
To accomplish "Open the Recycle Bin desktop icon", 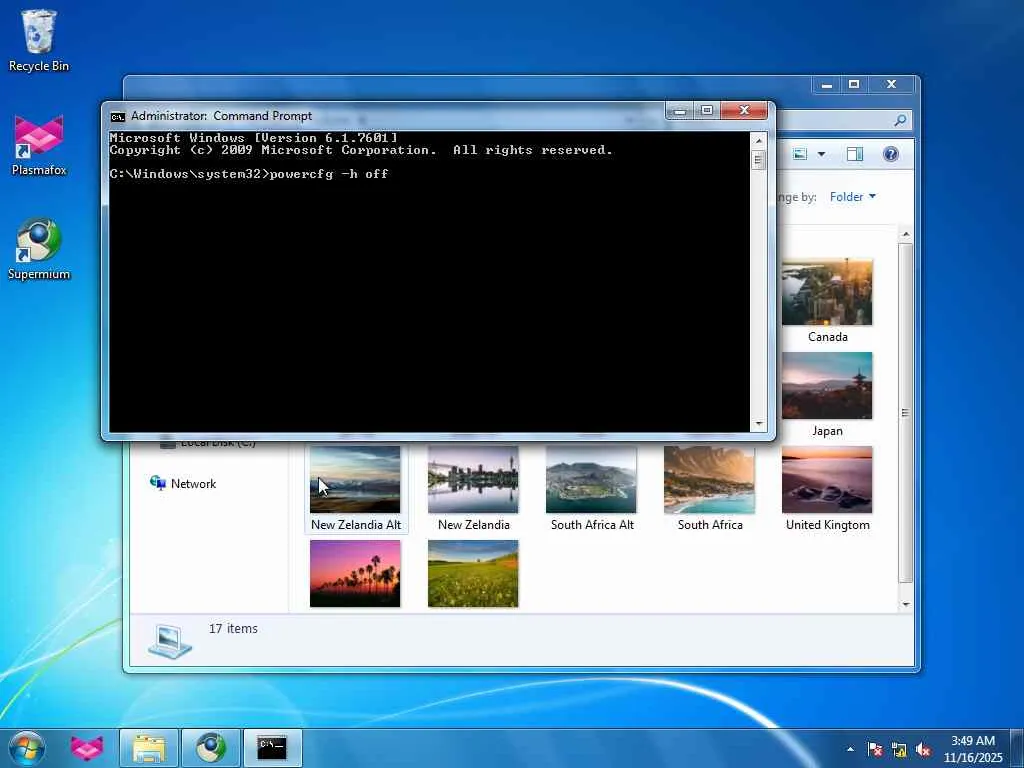I will tap(39, 40).
